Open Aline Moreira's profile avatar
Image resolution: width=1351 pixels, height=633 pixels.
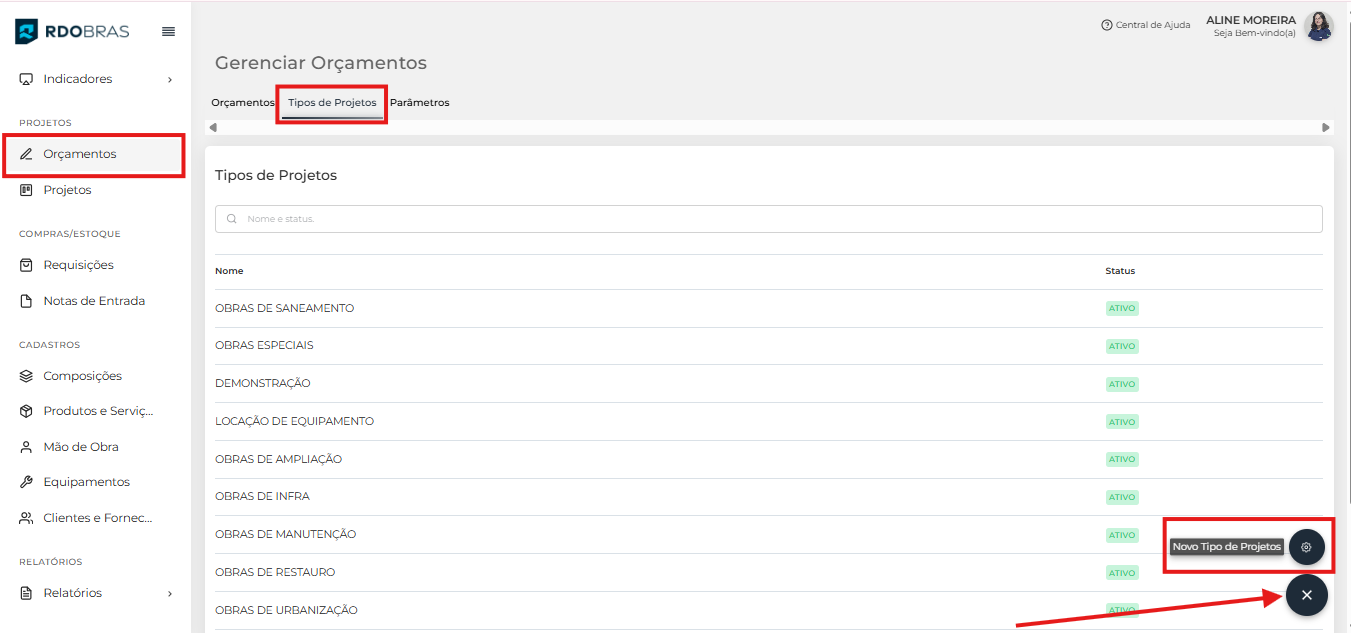click(x=1318, y=26)
